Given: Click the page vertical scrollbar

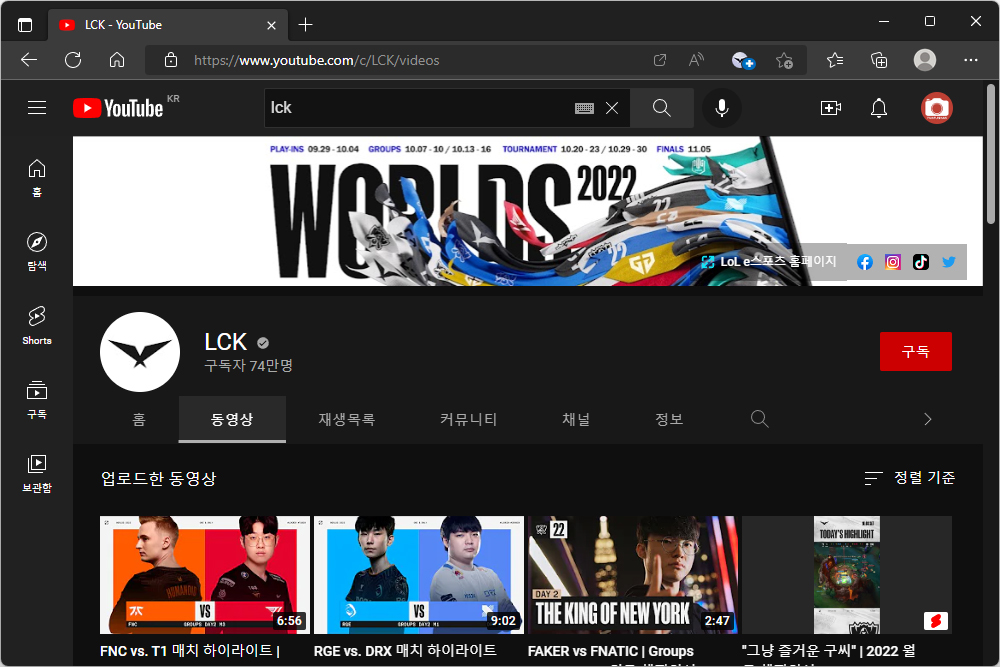Looking at the screenshot, I should click(990, 153).
